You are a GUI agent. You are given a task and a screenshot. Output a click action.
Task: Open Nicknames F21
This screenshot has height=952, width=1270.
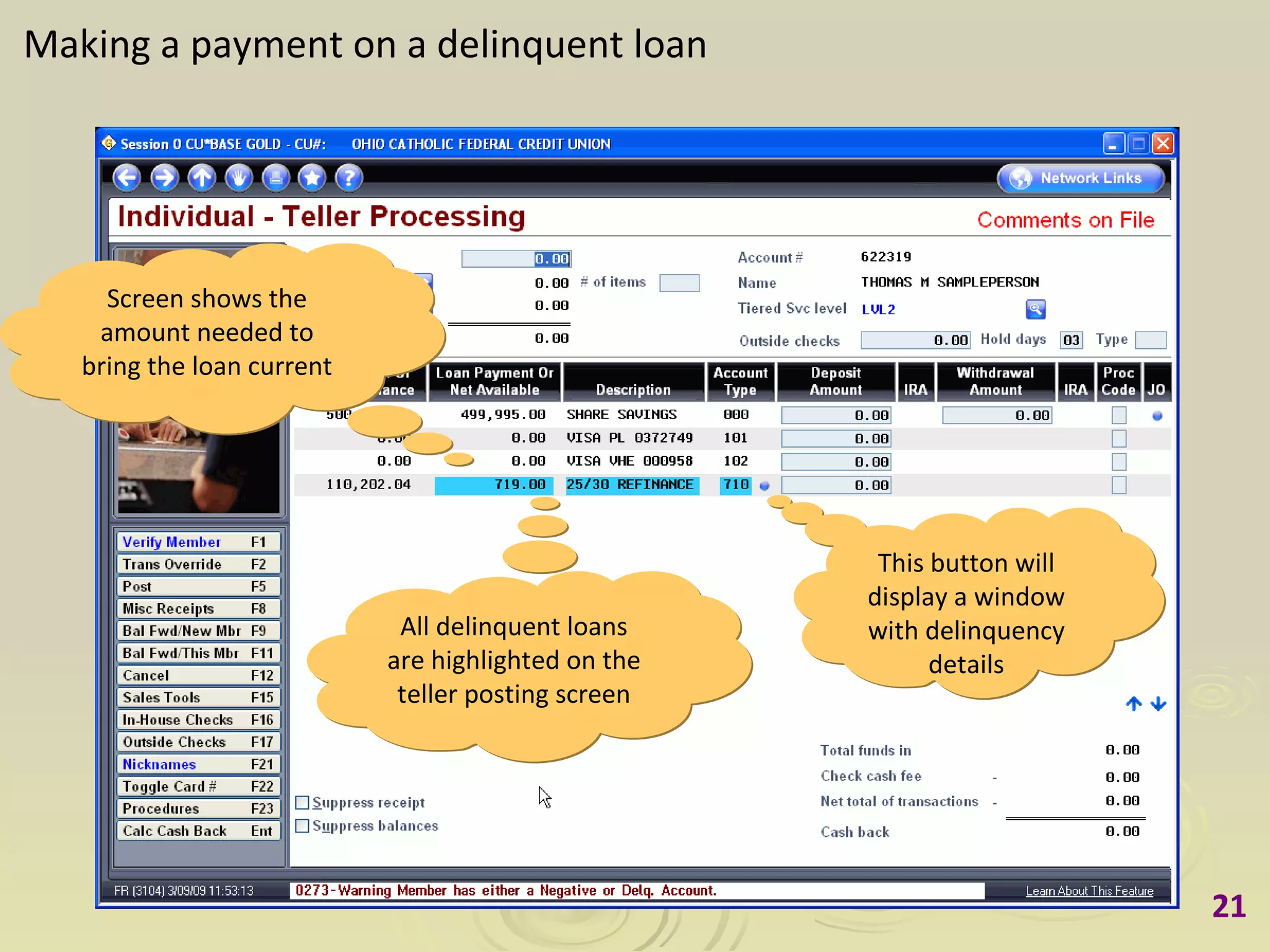(x=198, y=764)
